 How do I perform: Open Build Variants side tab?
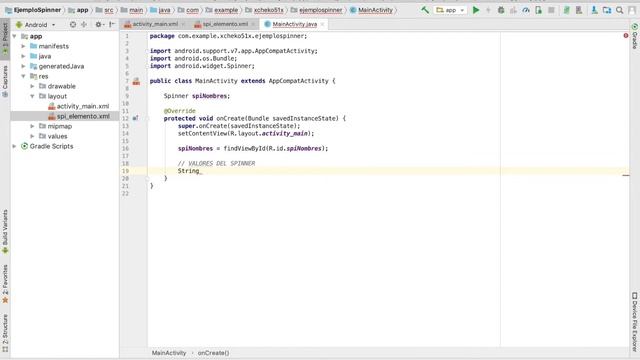(5, 231)
